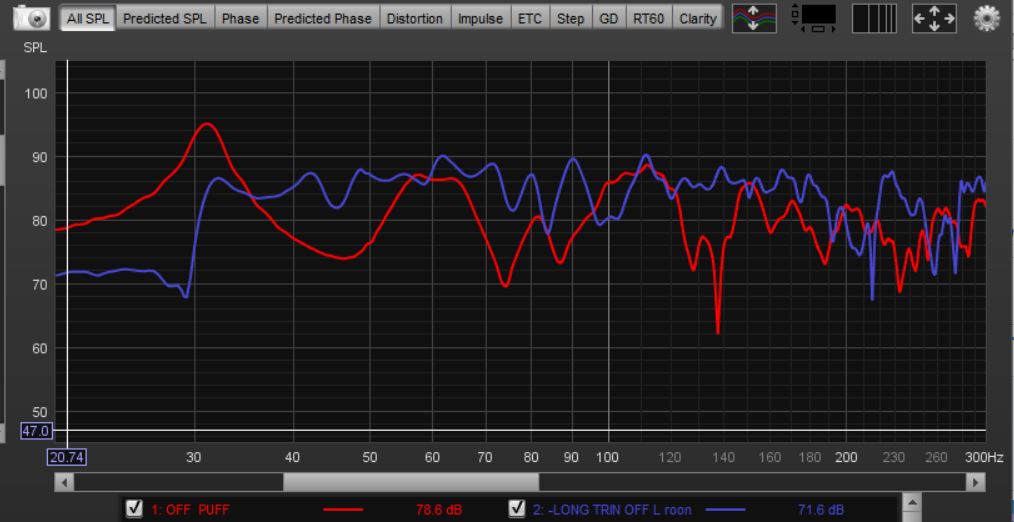1014x522 pixels.
Task: Uncheck the 1: OFF PUFF trace checkbox
Action: pos(134,508)
